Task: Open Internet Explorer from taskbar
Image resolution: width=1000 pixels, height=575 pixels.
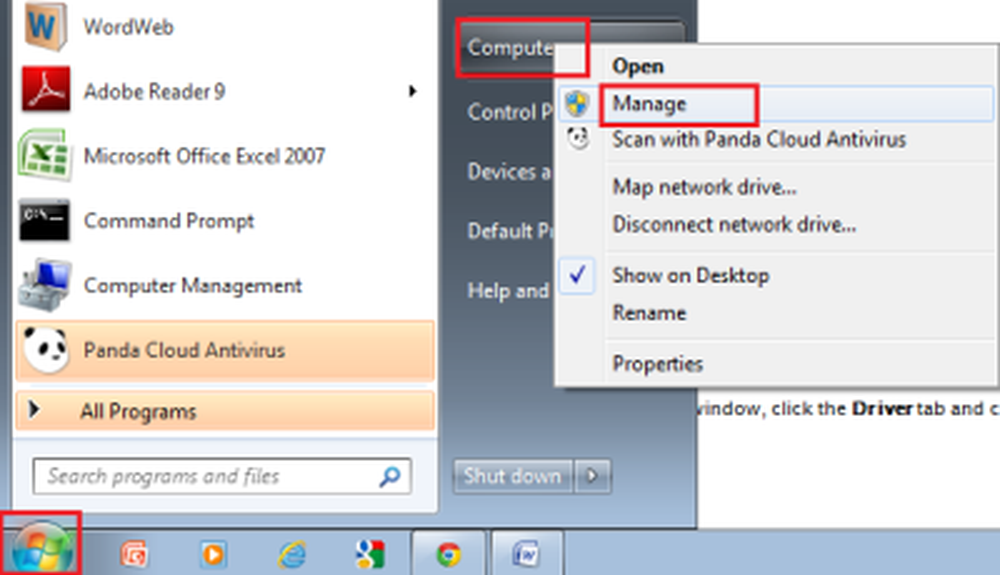Action: pyautogui.click(x=292, y=554)
